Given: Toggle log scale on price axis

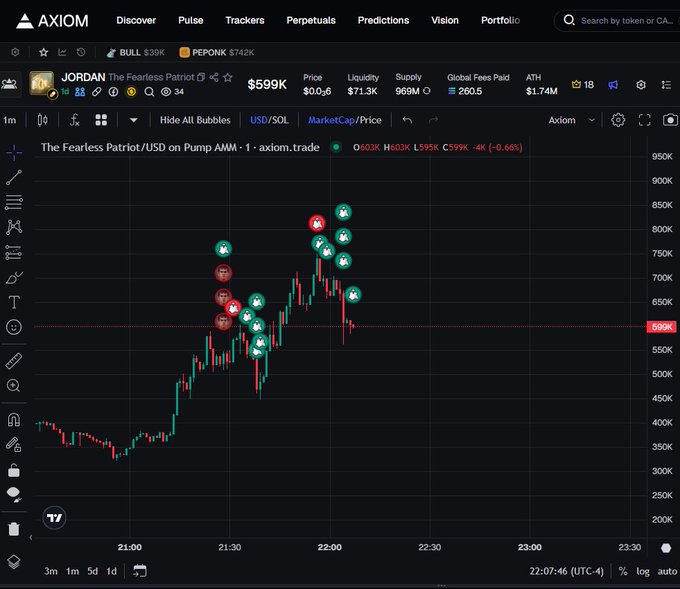Looking at the screenshot, I should [x=643, y=571].
